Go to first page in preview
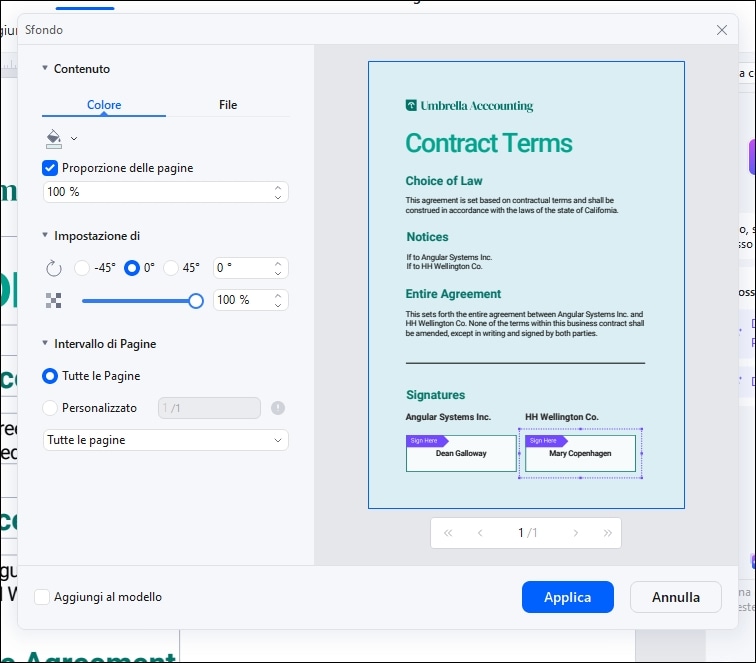756x663 pixels. pyautogui.click(x=448, y=533)
